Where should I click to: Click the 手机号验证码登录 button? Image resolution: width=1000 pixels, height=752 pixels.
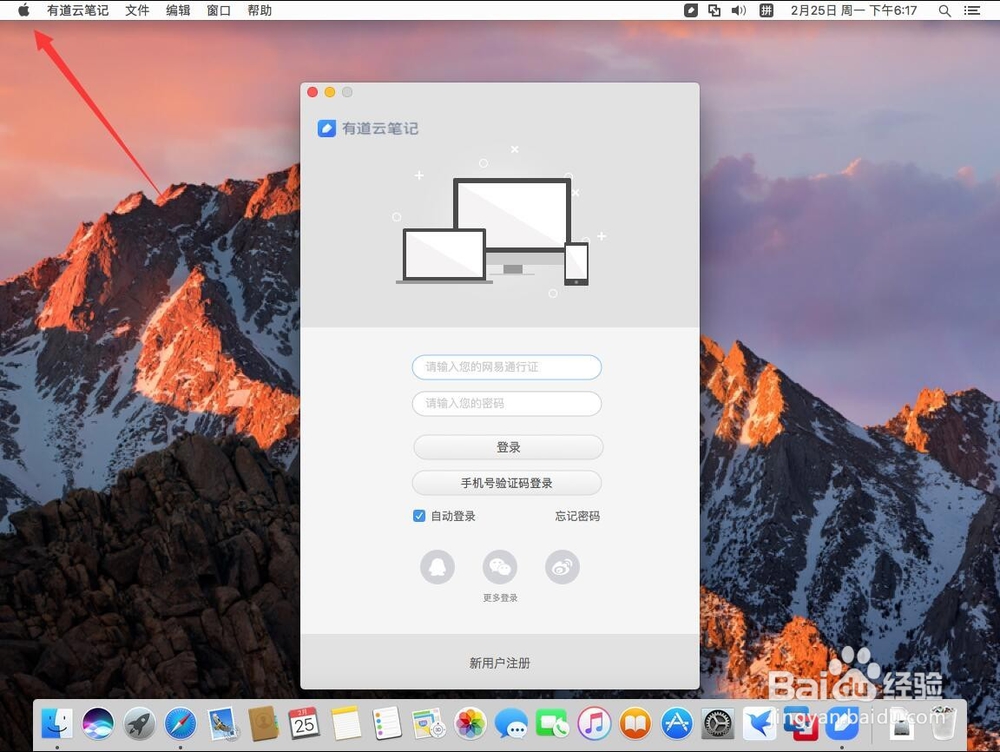pos(507,483)
